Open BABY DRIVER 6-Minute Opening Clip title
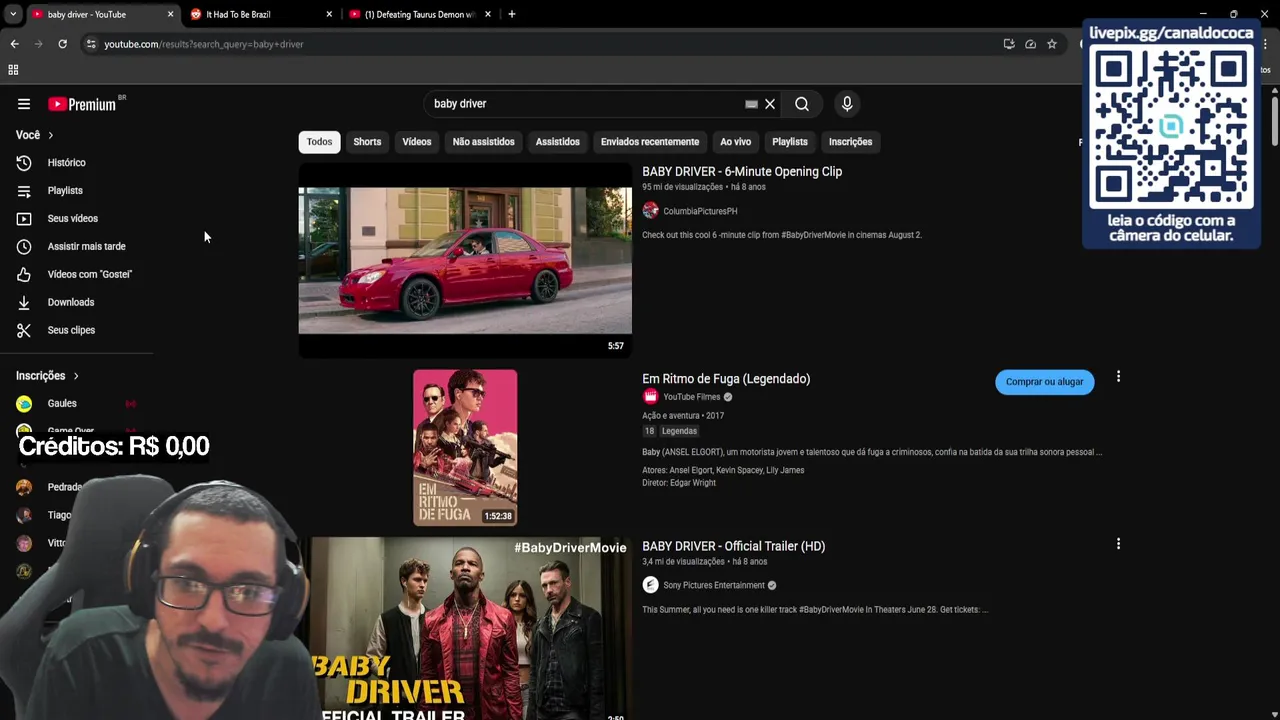Screen dimensions: 1280x720 click(742, 172)
